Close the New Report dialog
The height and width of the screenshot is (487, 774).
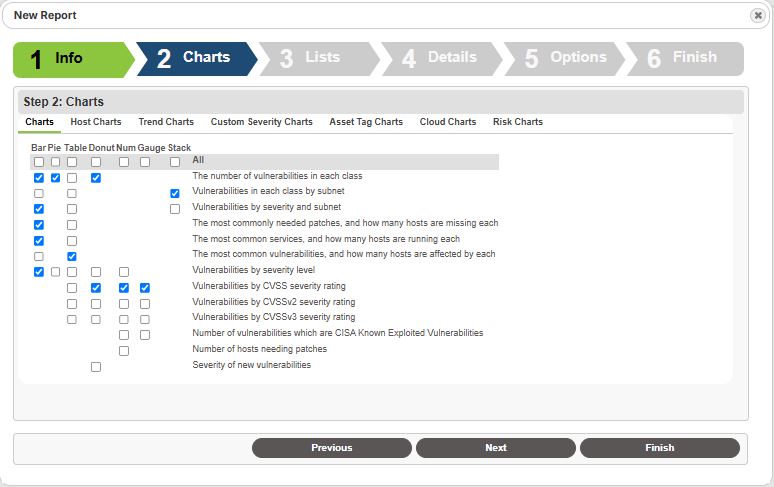pos(757,15)
